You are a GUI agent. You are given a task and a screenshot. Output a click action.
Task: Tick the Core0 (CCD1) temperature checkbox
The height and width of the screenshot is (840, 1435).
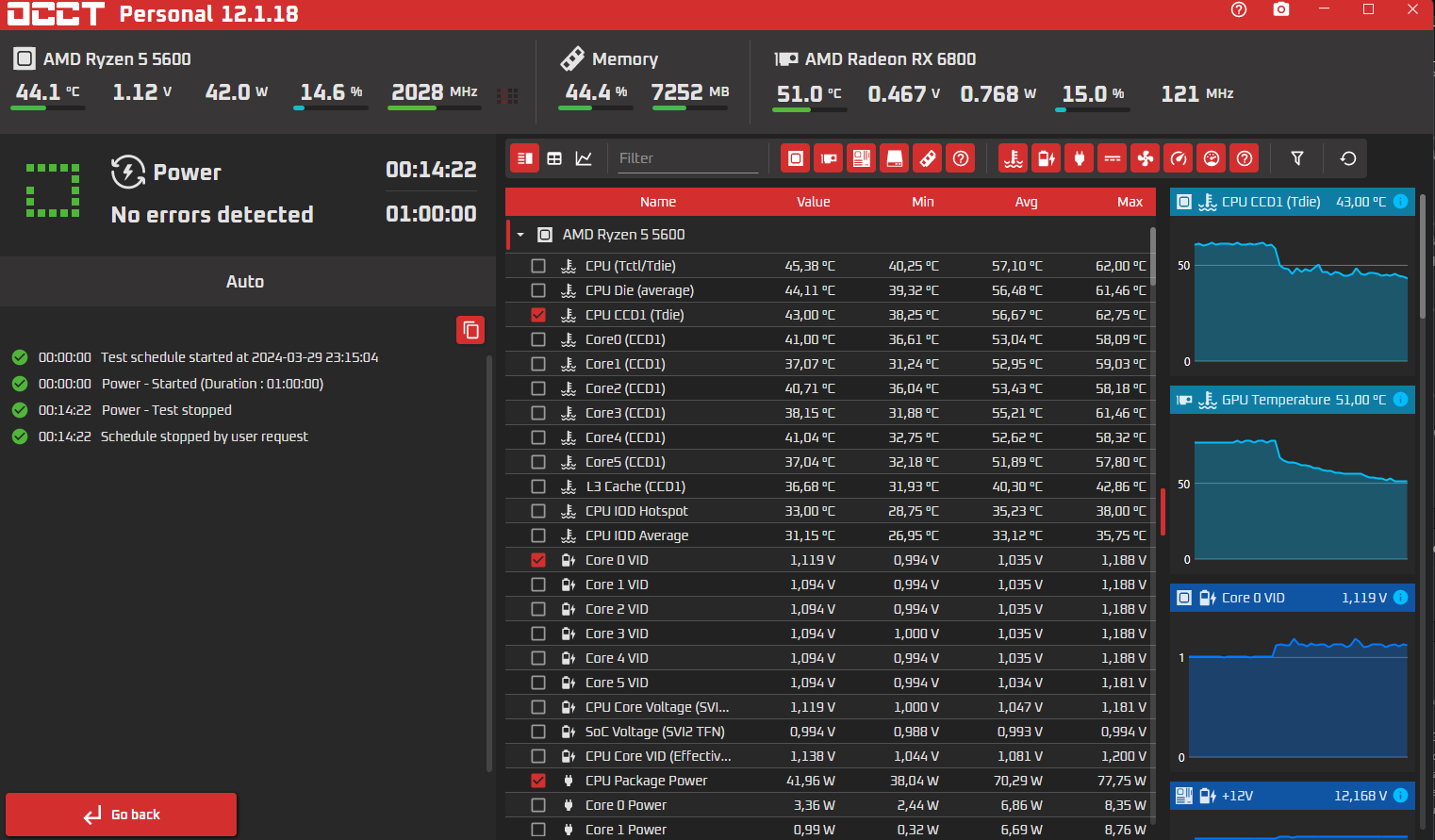538,339
